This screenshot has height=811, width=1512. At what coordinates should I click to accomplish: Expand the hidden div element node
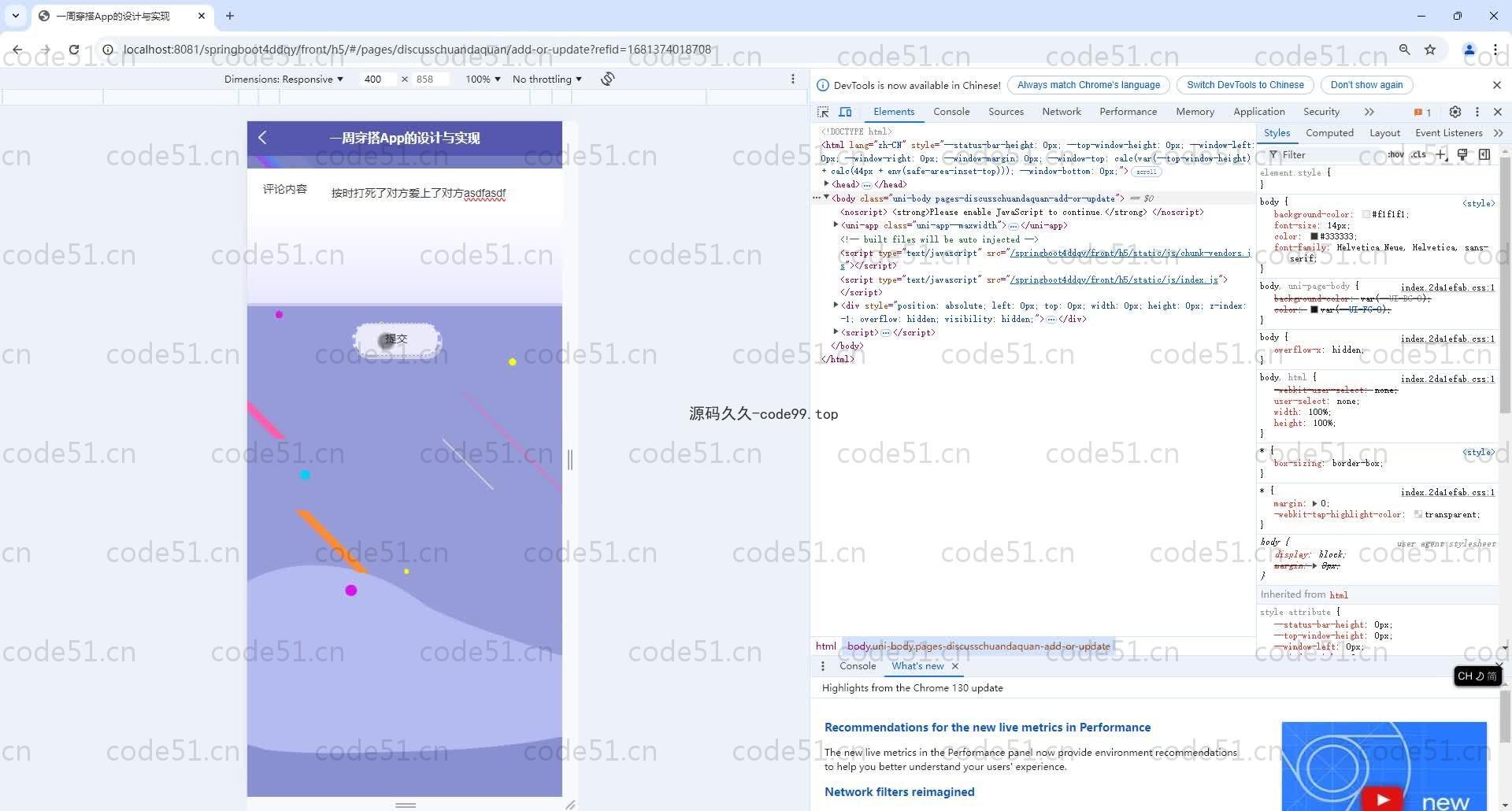(836, 306)
